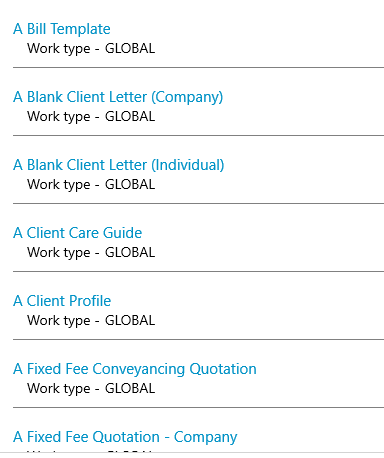The image size is (384, 458).
Task: Open A Blank Client Letter (Company) template
Action: 118,97
